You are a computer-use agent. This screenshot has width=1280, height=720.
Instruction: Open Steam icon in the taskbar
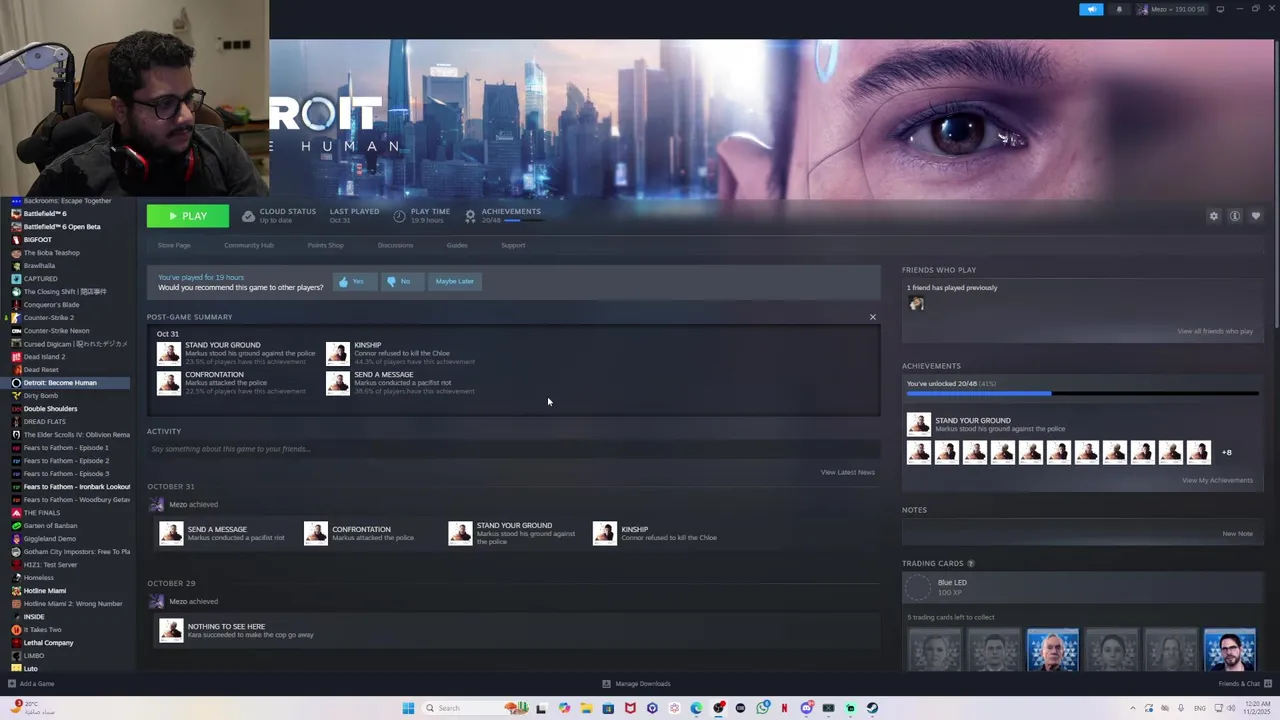[x=872, y=708]
